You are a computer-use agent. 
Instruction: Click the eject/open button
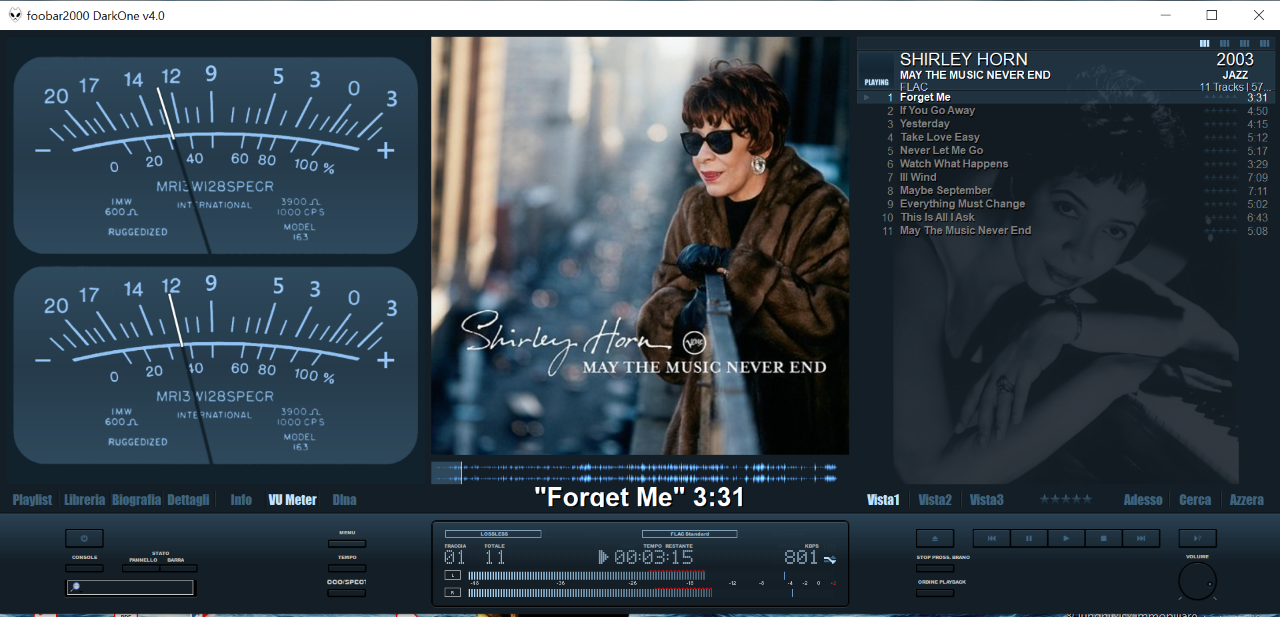pyautogui.click(x=935, y=538)
